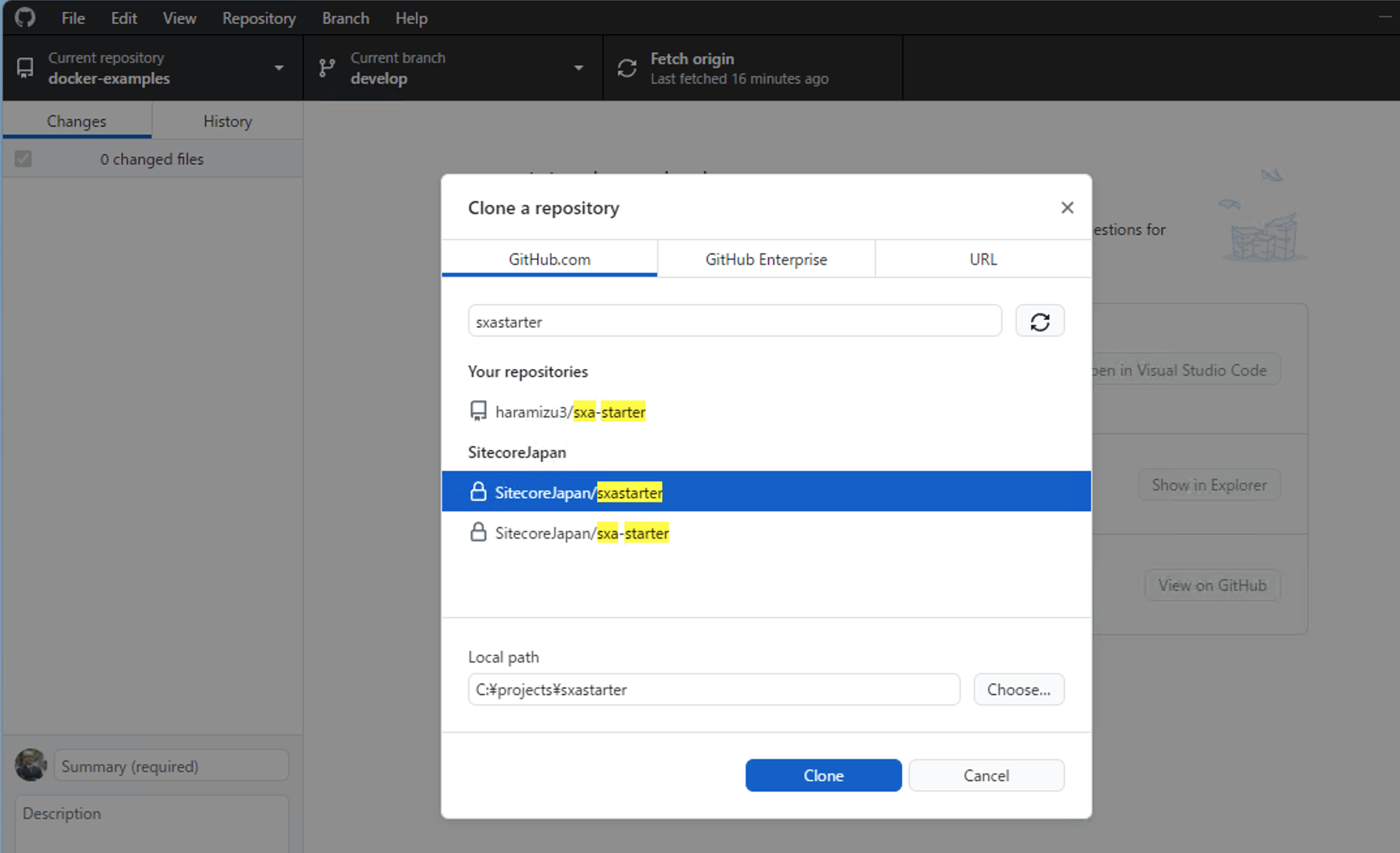This screenshot has height=853, width=1400.
Task: Click the Your repositories heading
Action: pyautogui.click(x=528, y=371)
